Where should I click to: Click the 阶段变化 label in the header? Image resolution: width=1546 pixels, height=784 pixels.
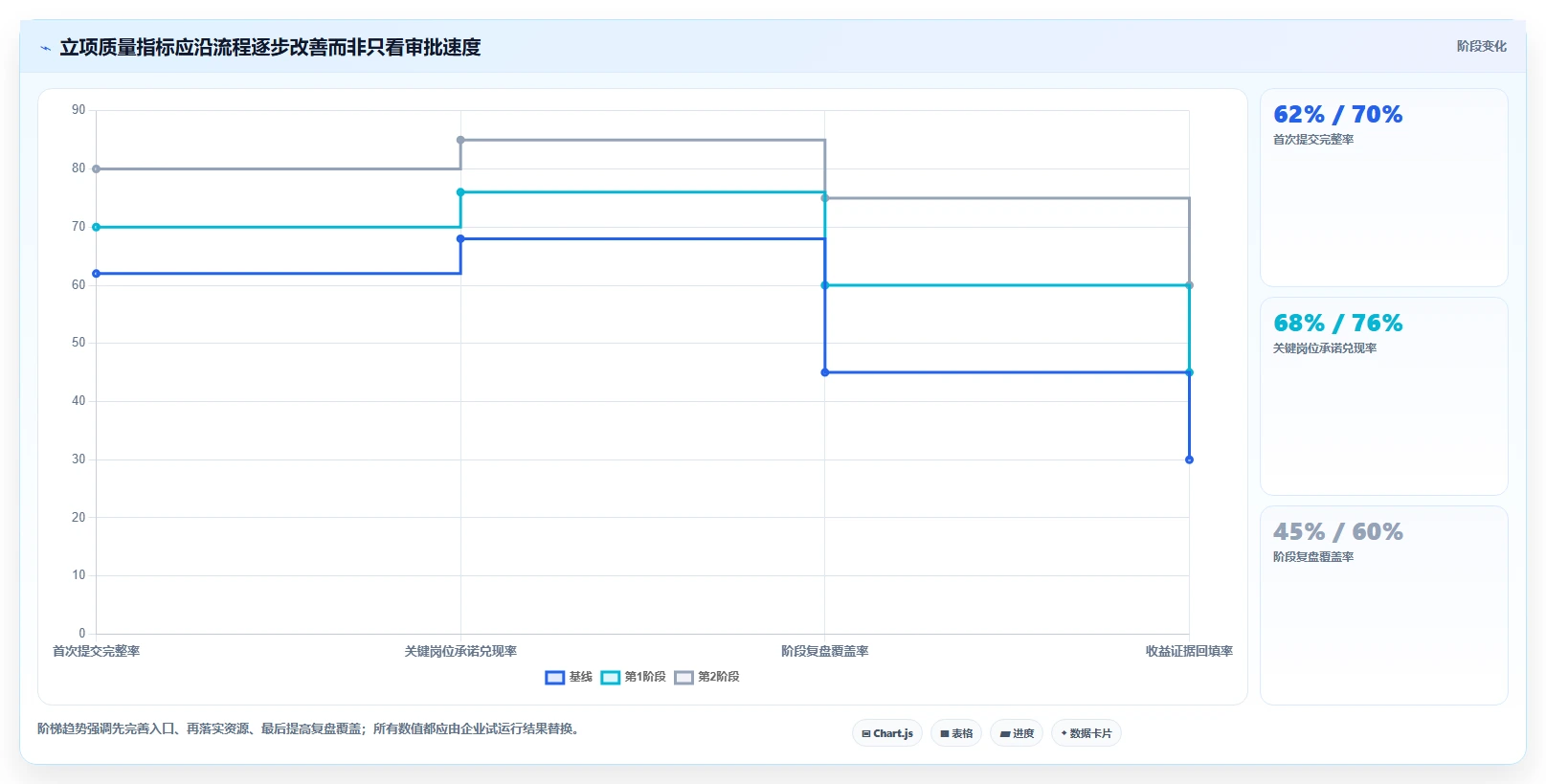[1481, 46]
